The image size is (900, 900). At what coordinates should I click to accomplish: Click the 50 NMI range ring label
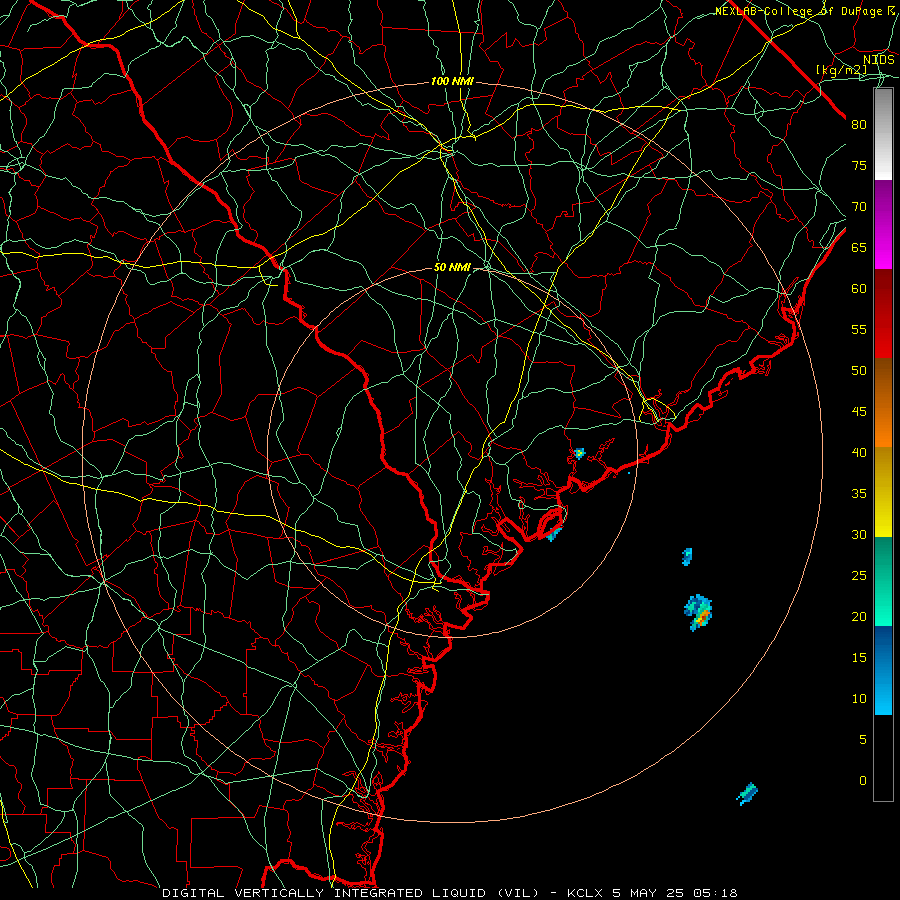[x=452, y=267]
